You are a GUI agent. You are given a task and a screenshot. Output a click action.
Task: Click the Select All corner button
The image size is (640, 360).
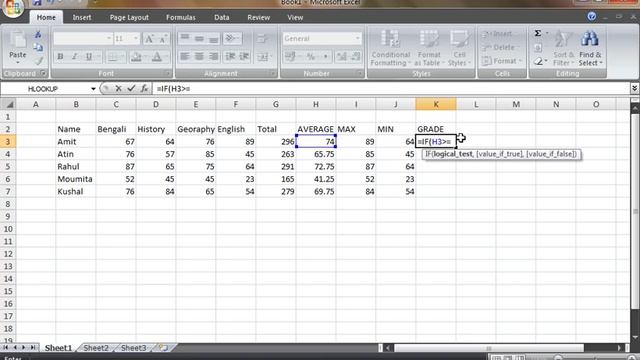pyautogui.click(x=8, y=104)
